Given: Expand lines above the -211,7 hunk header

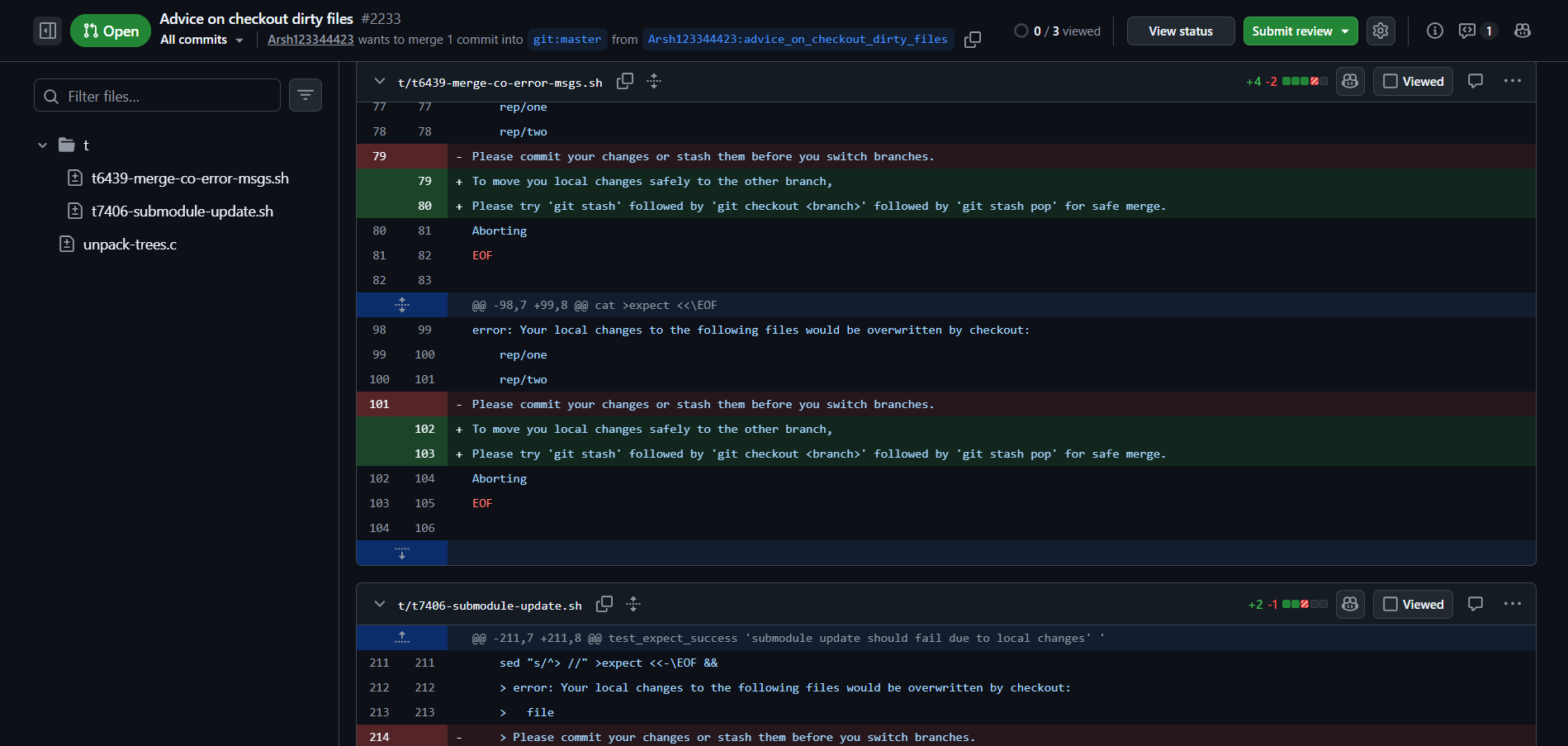Looking at the screenshot, I should click(x=402, y=638).
